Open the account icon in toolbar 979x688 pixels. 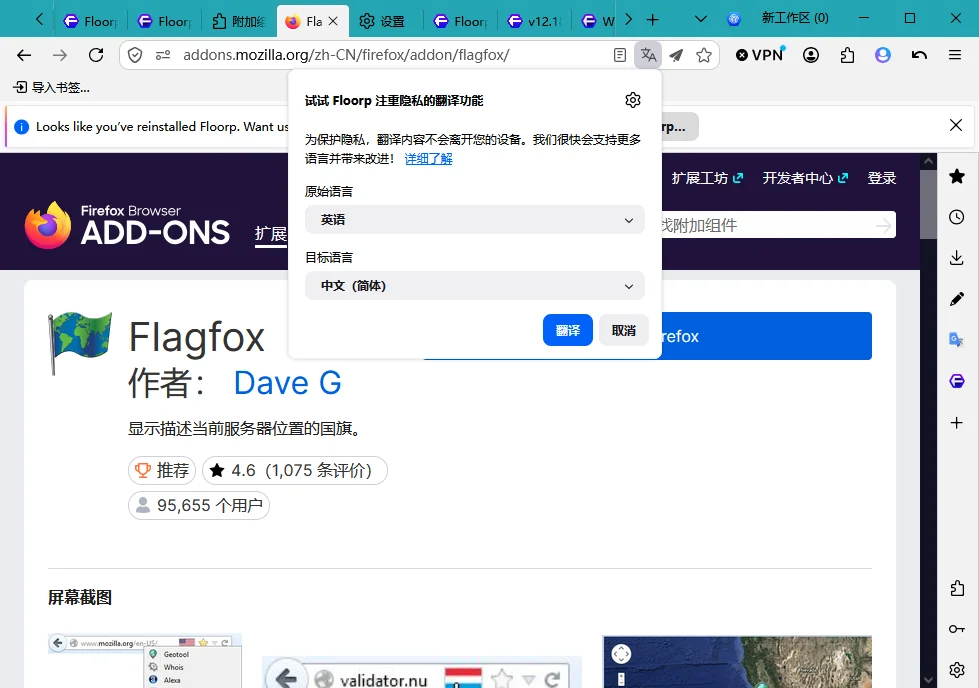[x=810, y=55]
